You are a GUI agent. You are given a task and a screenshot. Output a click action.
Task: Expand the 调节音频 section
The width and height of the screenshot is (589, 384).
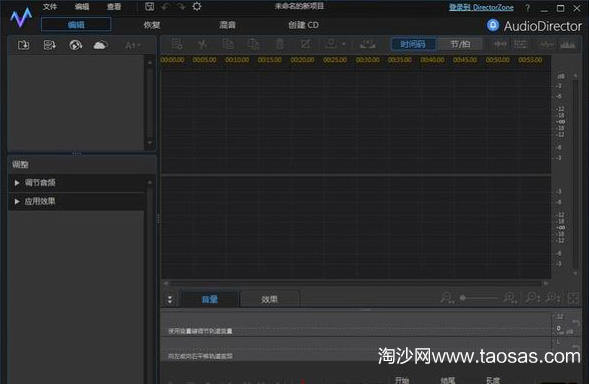(x=76, y=183)
